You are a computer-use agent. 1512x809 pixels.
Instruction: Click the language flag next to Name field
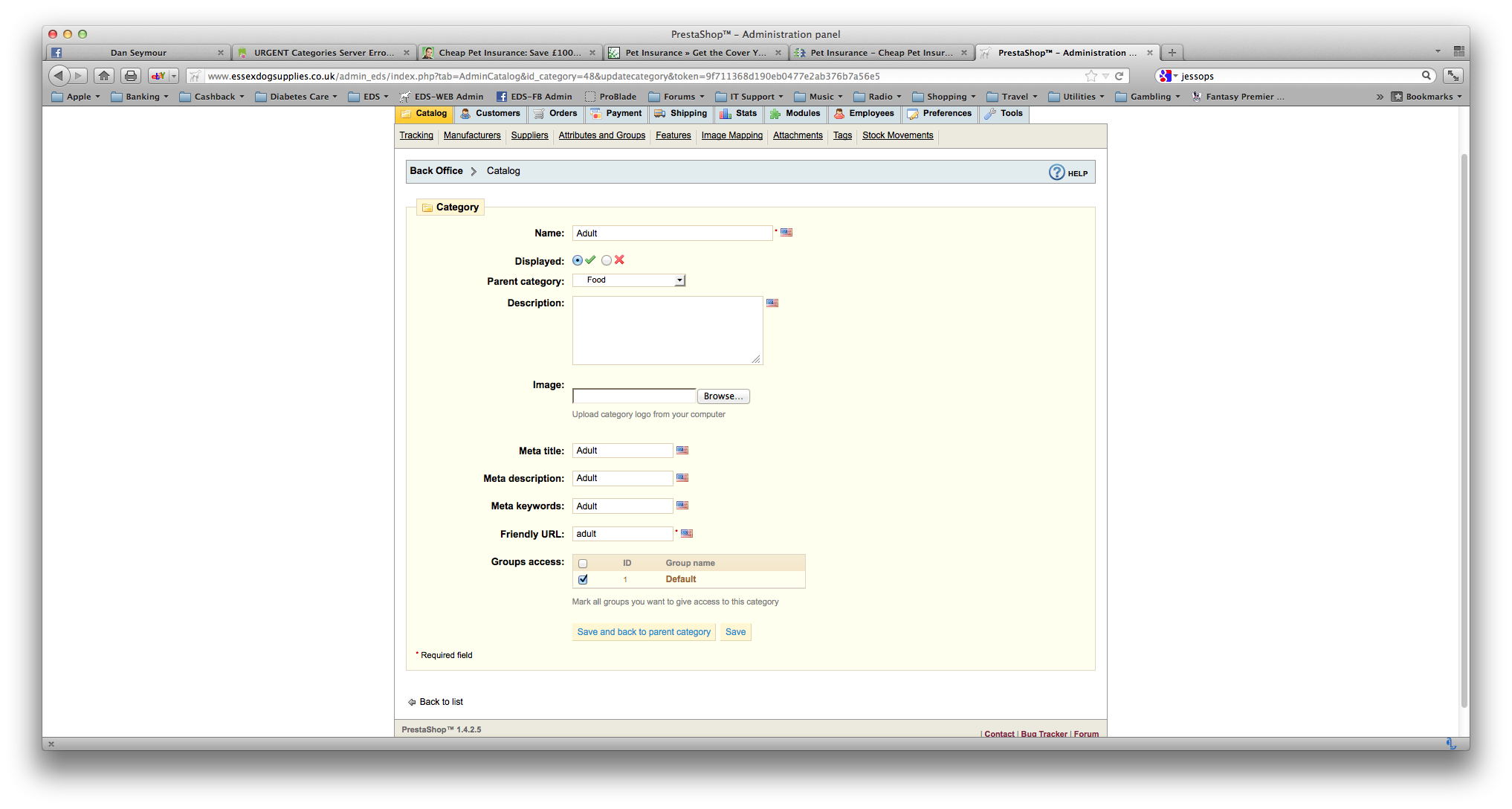[786, 233]
